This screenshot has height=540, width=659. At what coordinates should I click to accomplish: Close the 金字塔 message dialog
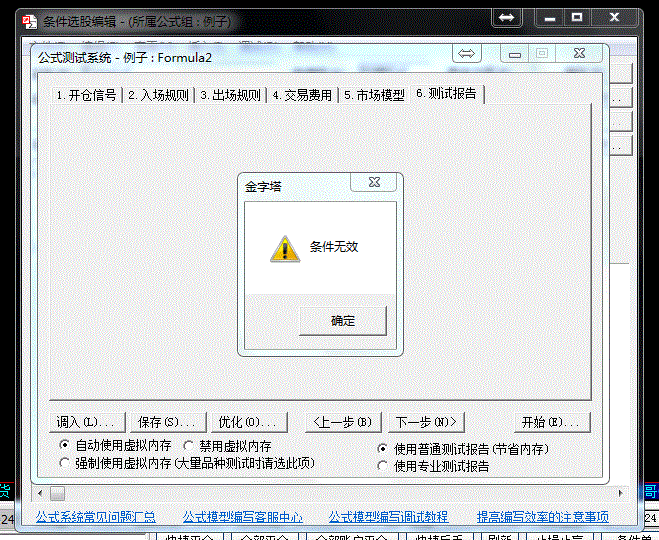(373, 182)
